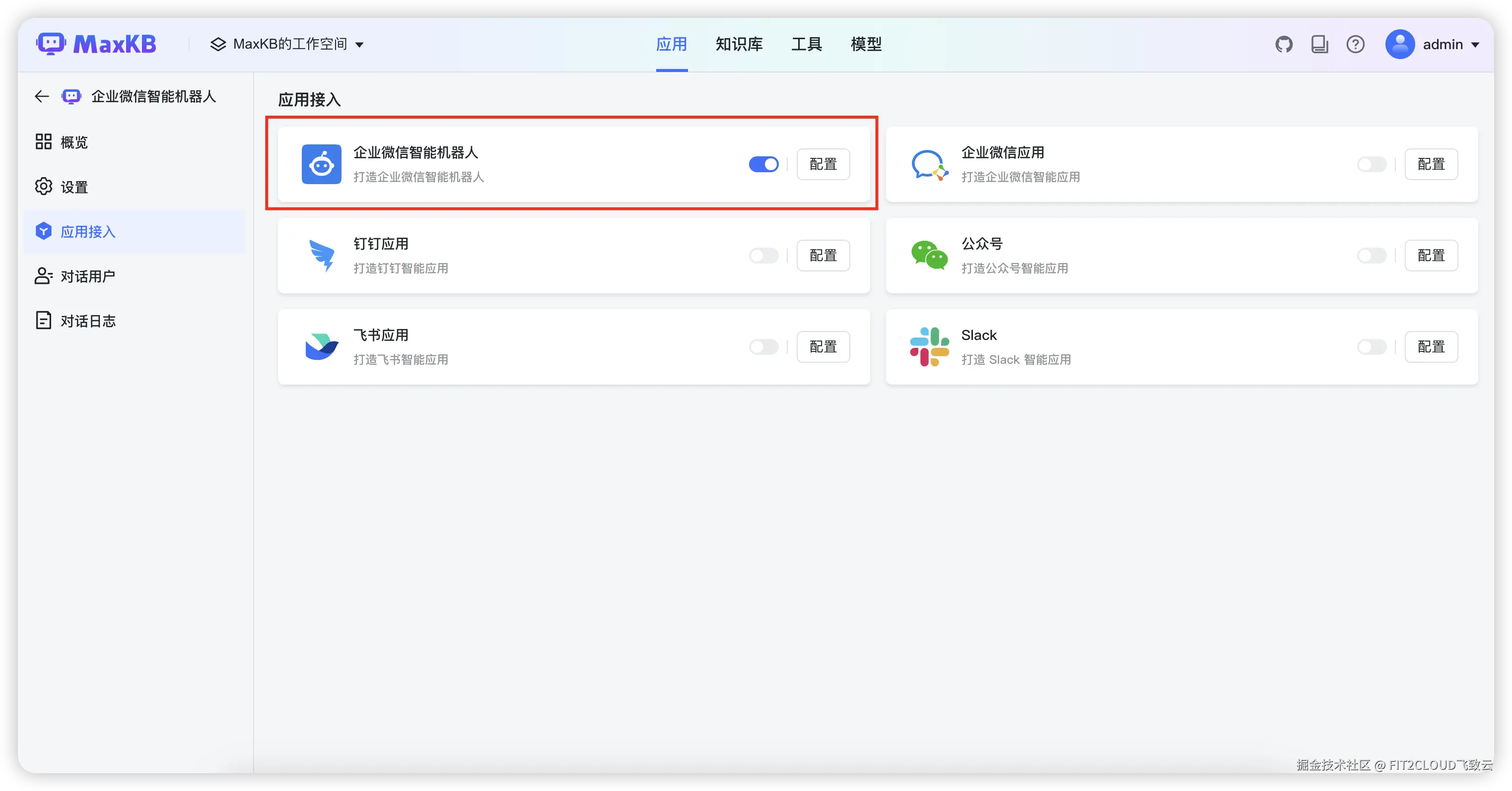Image resolution: width=1512 pixels, height=791 pixels.
Task: Click the 对话日志 document icon in sidebar
Action: (44, 321)
